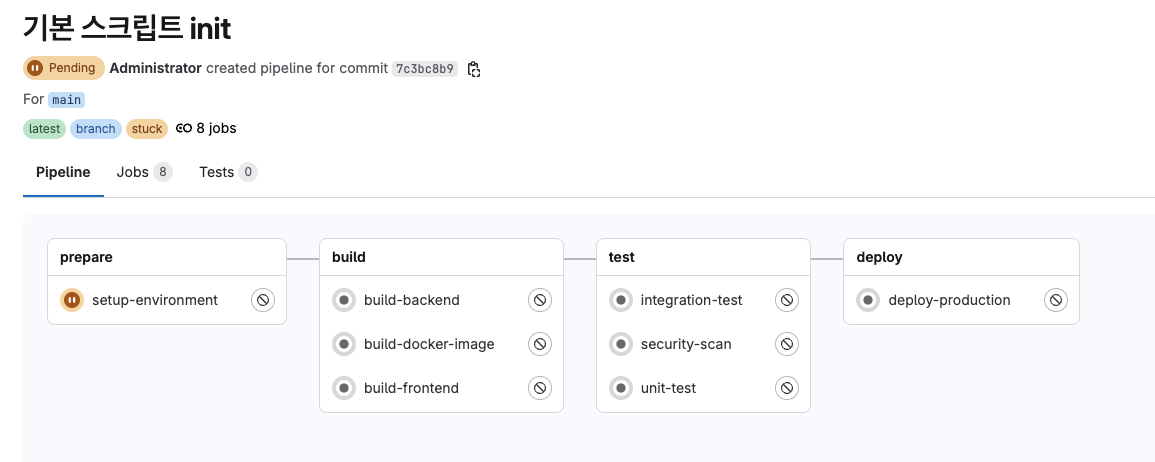Click the setup-environment pending status icon
This screenshot has height=462, width=1155.
[72, 300]
